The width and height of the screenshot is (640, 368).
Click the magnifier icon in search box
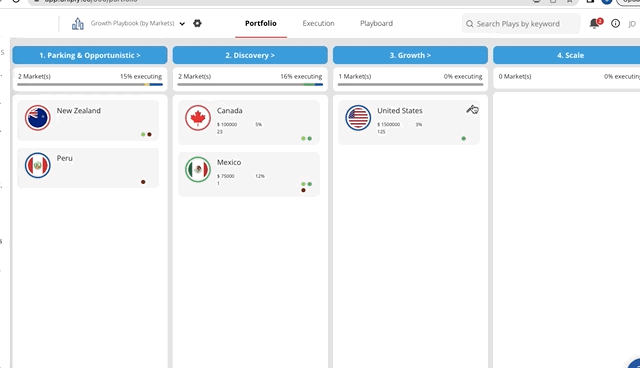pos(470,24)
